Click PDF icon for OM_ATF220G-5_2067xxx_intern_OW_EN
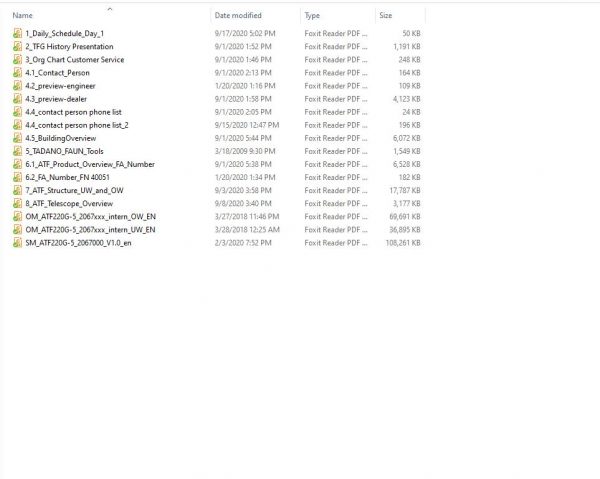The height and width of the screenshot is (479, 600). (17, 216)
